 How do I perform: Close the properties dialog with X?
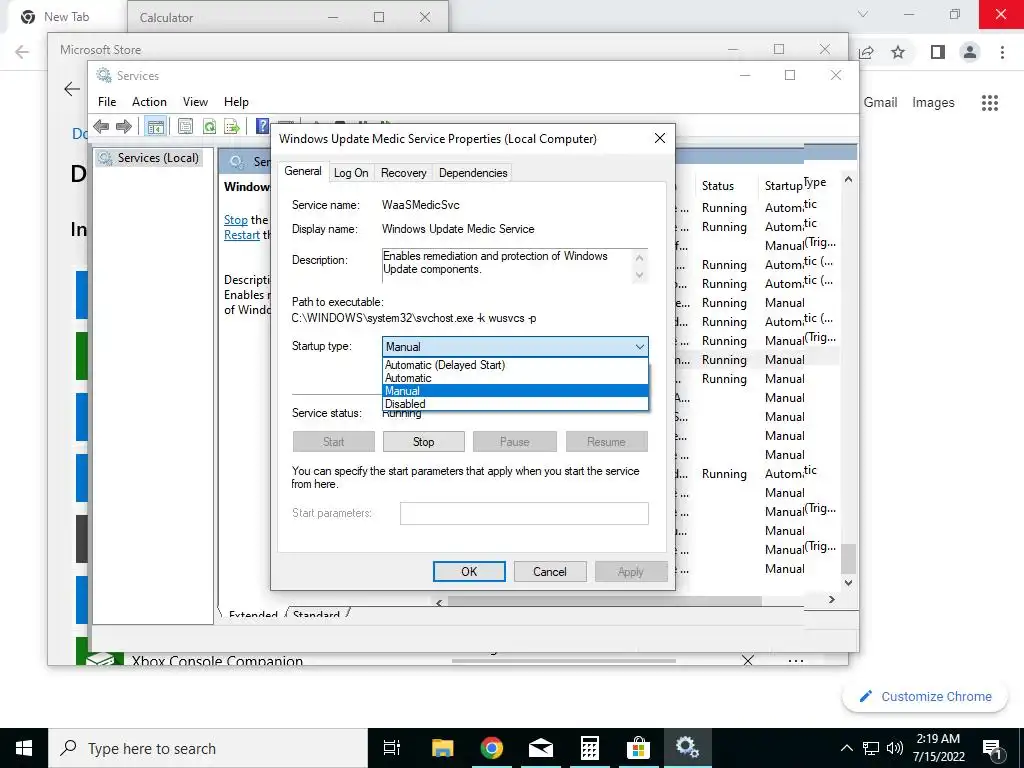click(x=660, y=138)
